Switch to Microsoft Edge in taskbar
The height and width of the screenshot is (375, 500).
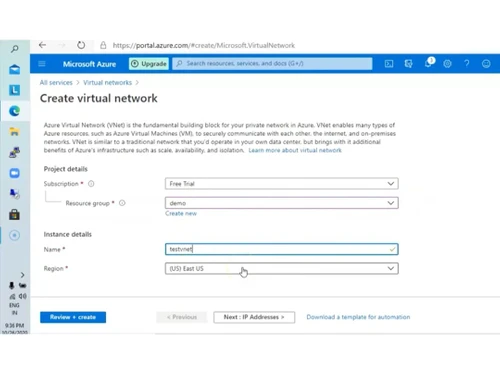click(x=14, y=111)
